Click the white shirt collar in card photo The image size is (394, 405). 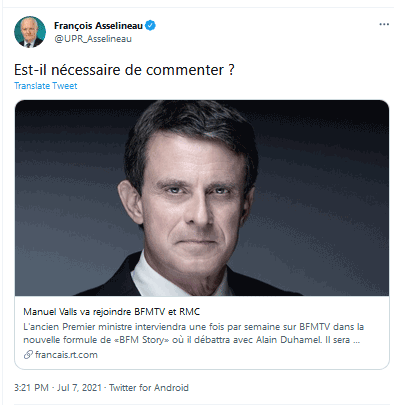(x=147, y=275)
